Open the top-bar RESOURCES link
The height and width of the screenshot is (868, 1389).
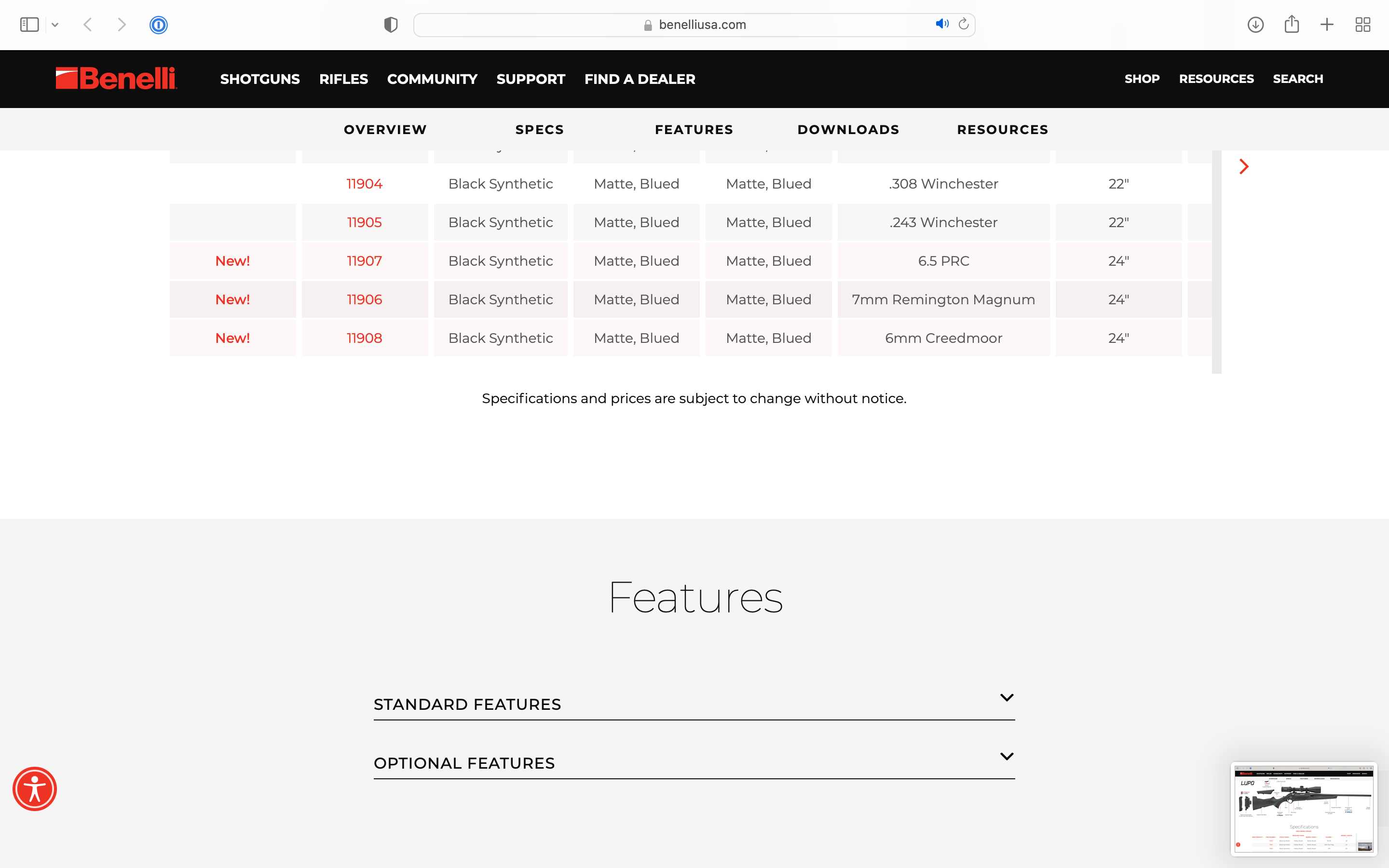1216,79
